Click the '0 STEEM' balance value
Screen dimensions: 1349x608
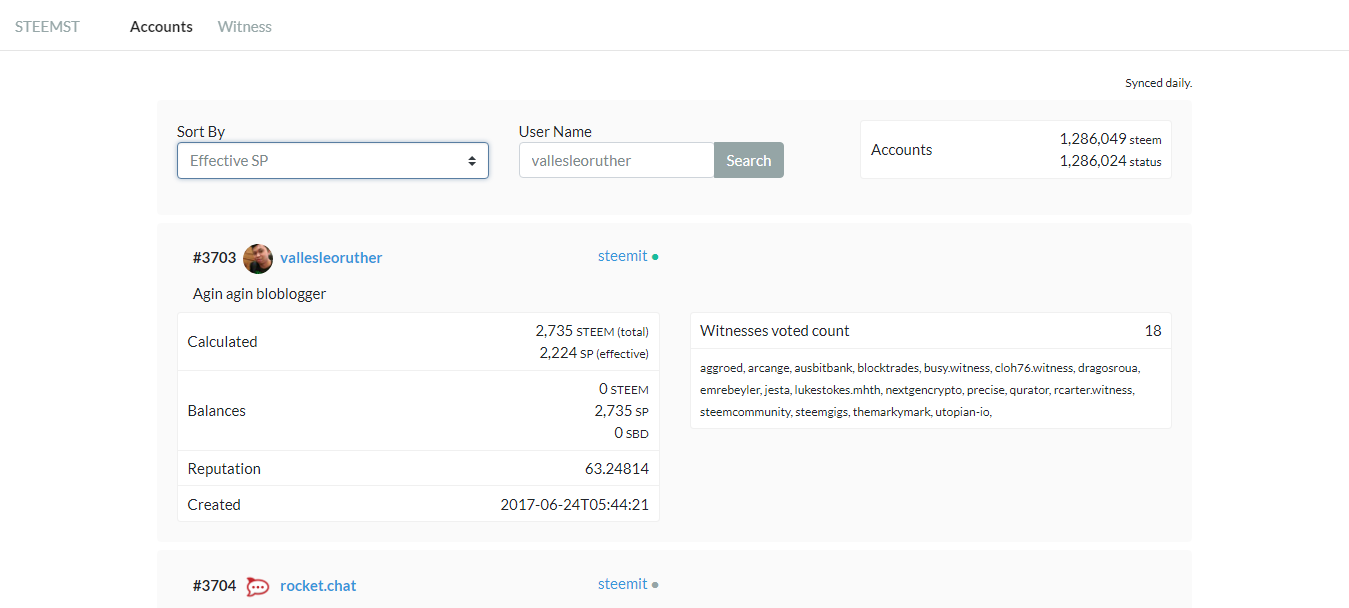coord(624,389)
